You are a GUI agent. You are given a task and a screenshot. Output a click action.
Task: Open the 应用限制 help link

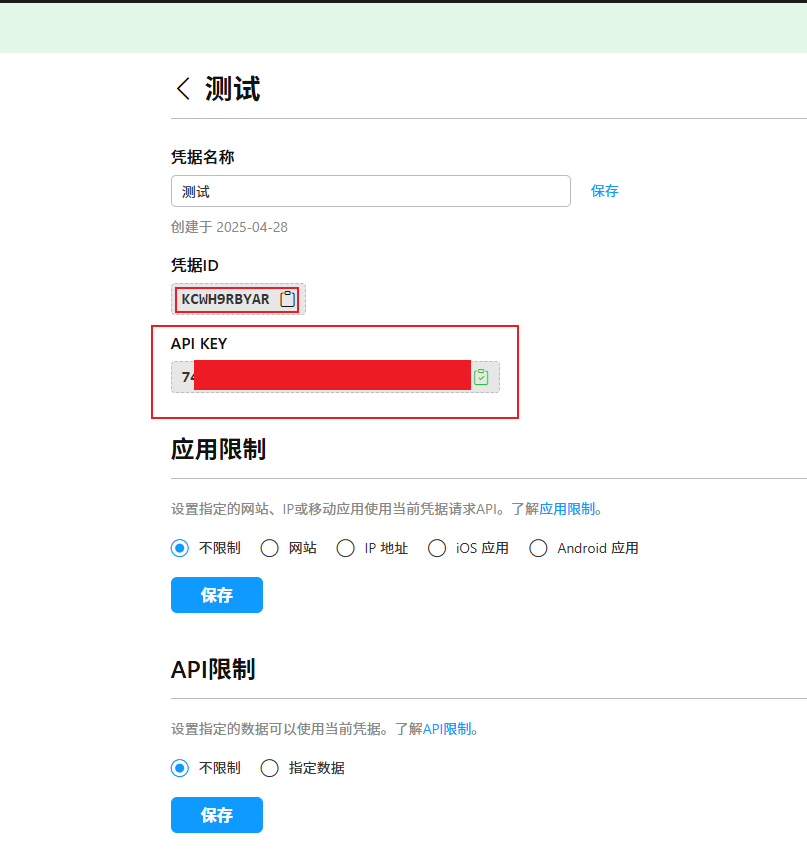point(567,509)
